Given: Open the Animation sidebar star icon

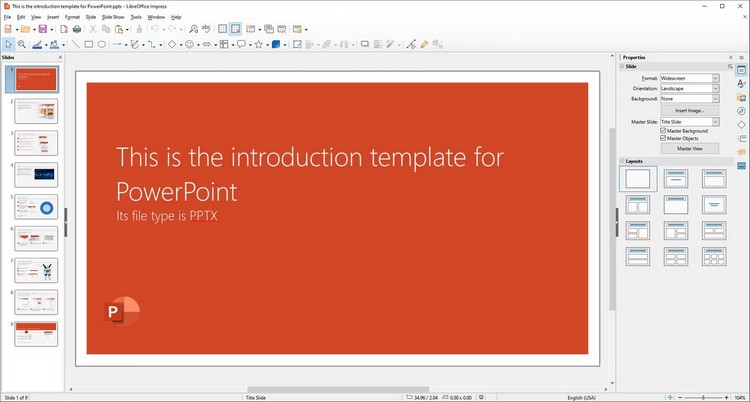Looking at the screenshot, I should click(x=741, y=152).
